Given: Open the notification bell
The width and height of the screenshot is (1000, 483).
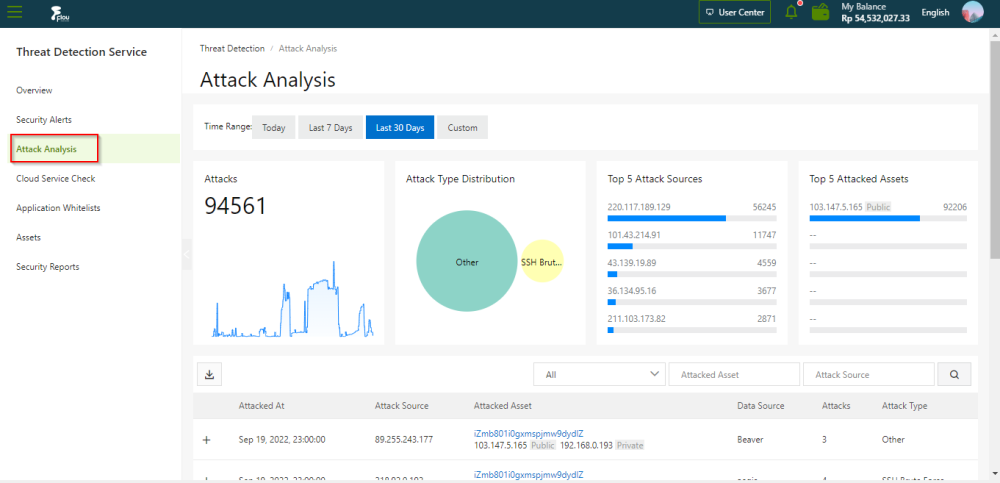Looking at the screenshot, I should point(791,12).
